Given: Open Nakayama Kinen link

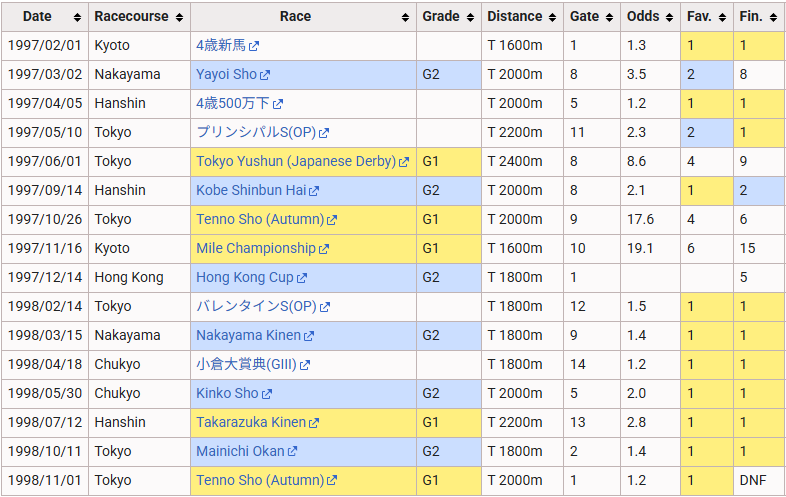Looking at the screenshot, I should tap(249, 335).
